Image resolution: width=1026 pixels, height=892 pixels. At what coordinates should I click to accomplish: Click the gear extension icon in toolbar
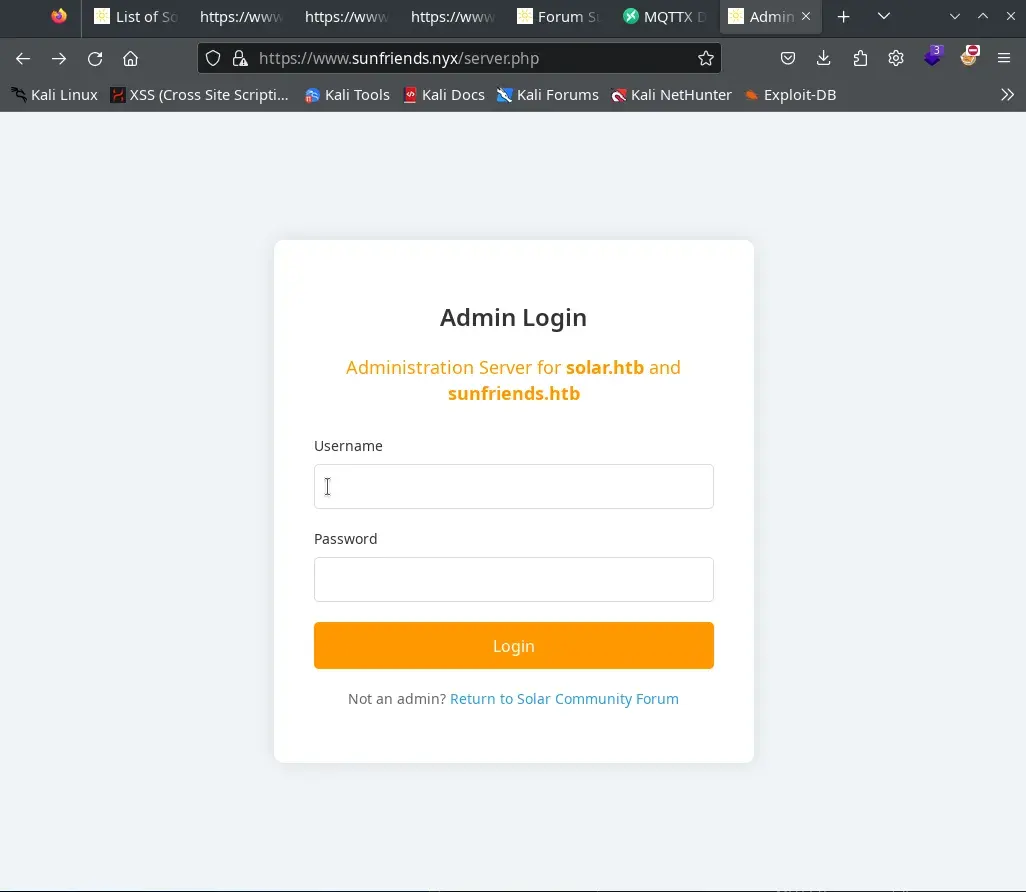(896, 58)
